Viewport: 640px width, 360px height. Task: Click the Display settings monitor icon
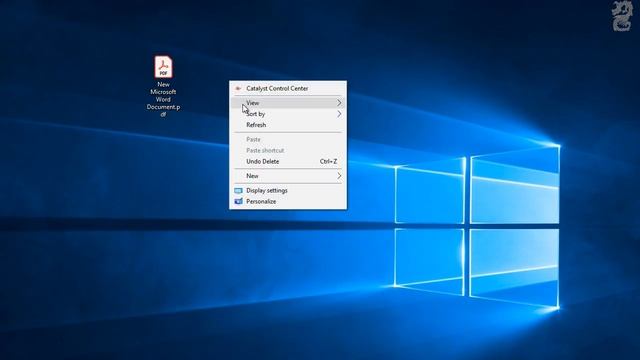pyautogui.click(x=238, y=191)
